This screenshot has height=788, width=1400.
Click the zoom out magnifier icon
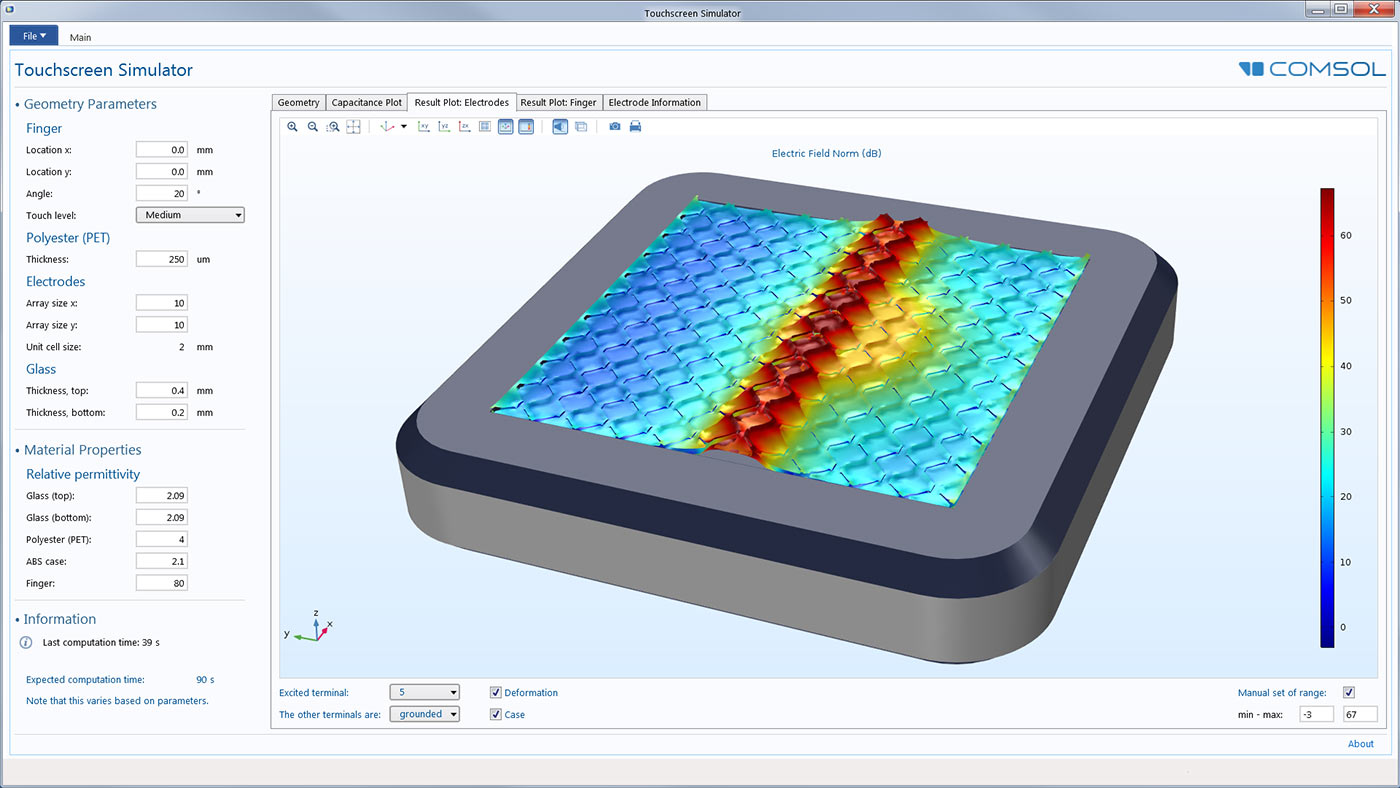click(x=313, y=127)
